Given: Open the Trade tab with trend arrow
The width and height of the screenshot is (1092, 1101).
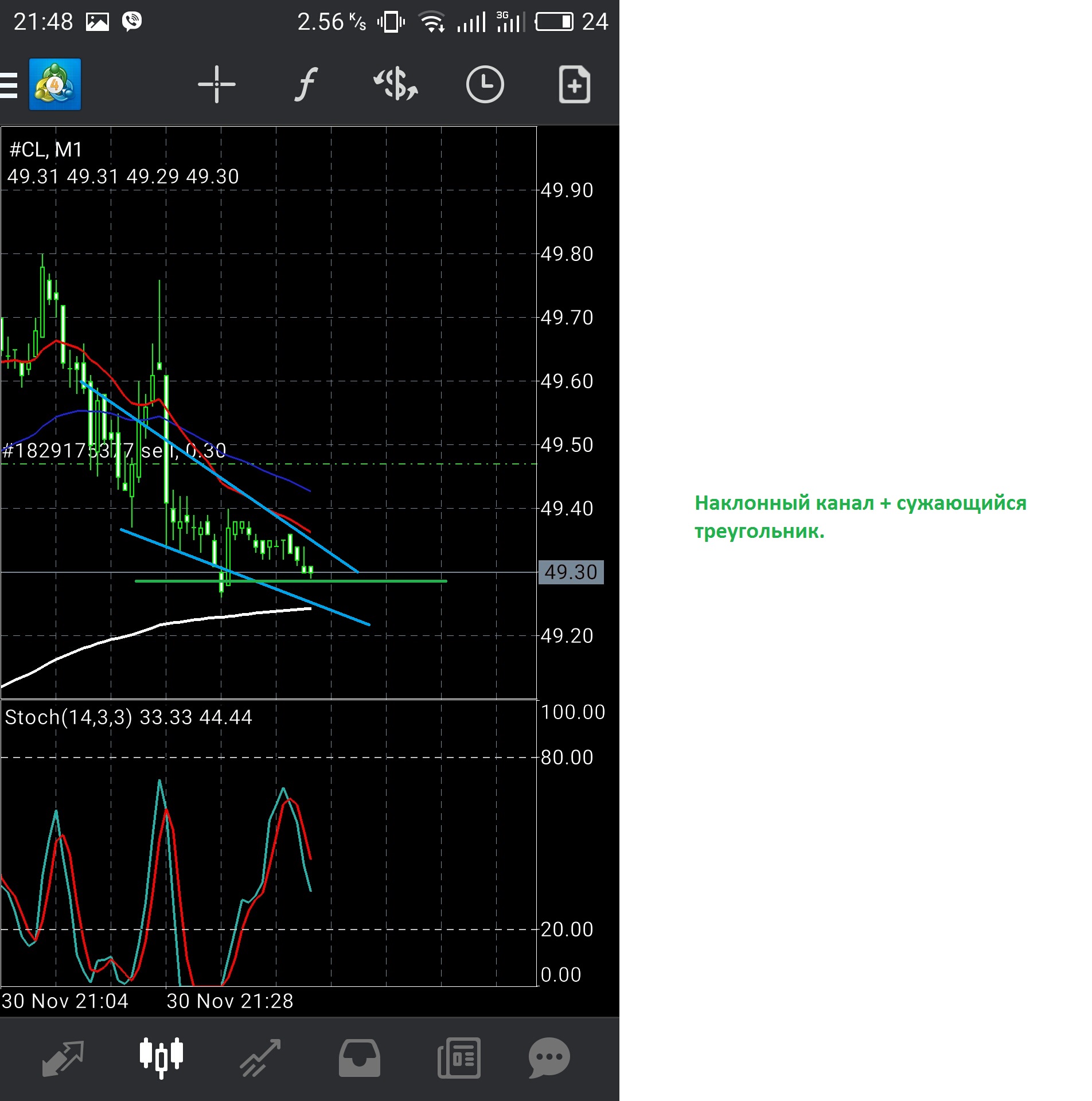Looking at the screenshot, I should (260, 1058).
